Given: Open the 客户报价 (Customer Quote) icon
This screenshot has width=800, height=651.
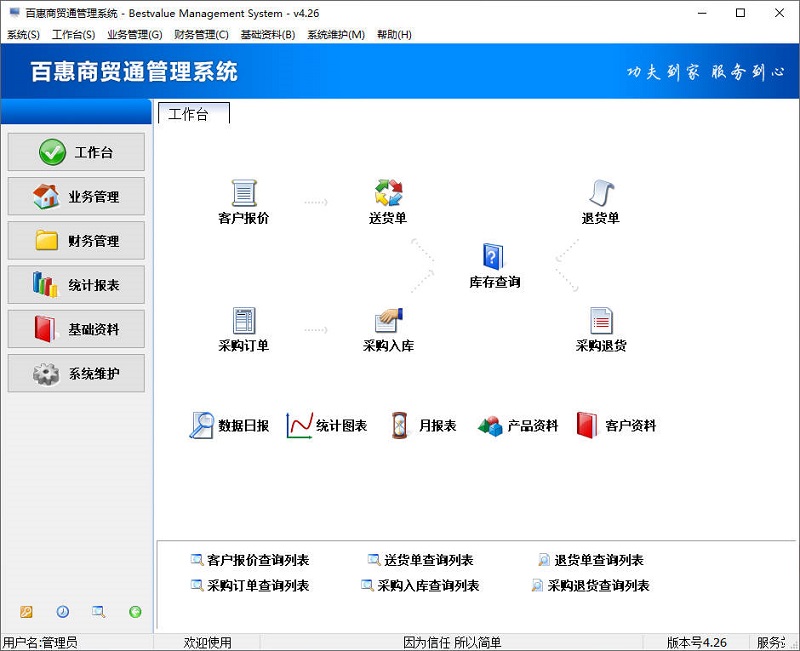Looking at the screenshot, I should (x=242, y=195).
